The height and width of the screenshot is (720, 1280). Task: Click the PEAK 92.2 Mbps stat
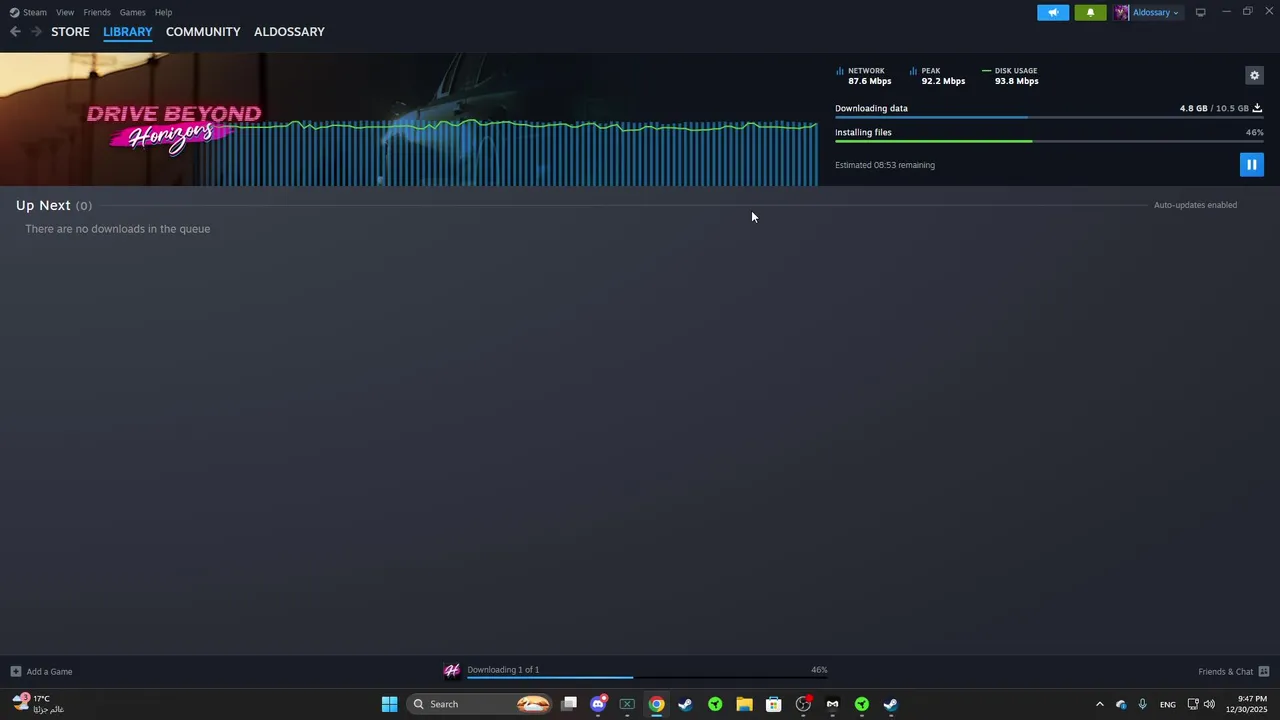tap(938, 76)
